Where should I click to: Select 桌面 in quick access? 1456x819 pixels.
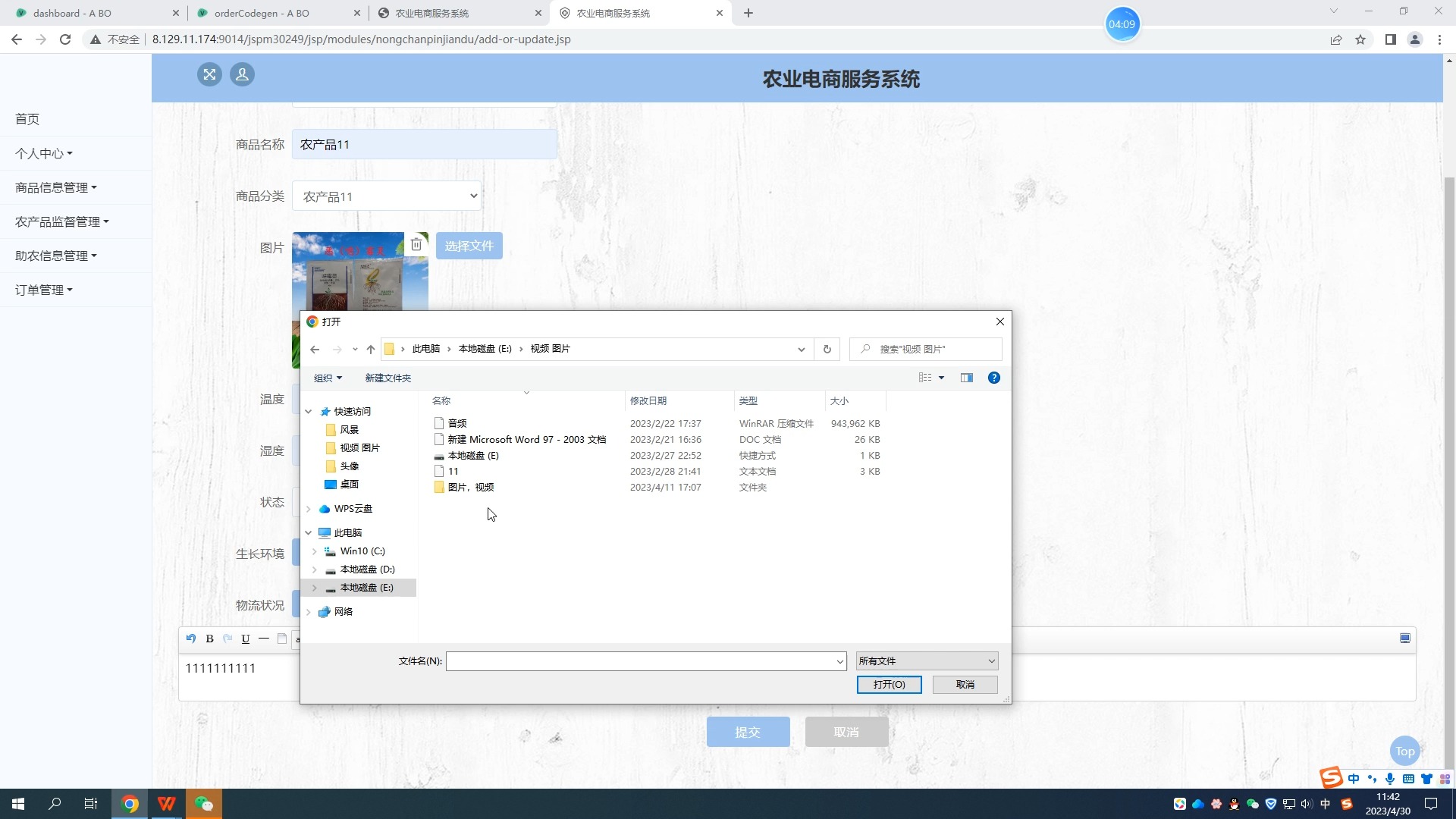point(349,485)
